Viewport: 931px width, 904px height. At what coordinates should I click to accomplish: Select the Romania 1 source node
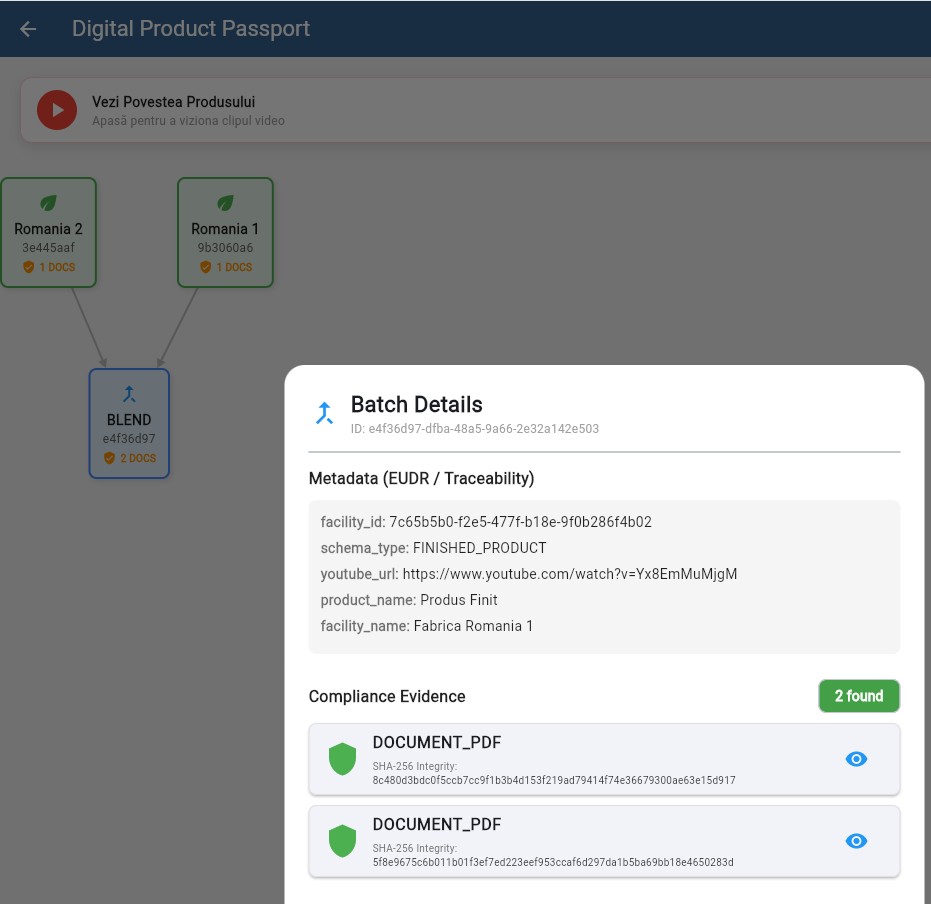(226, 233)
